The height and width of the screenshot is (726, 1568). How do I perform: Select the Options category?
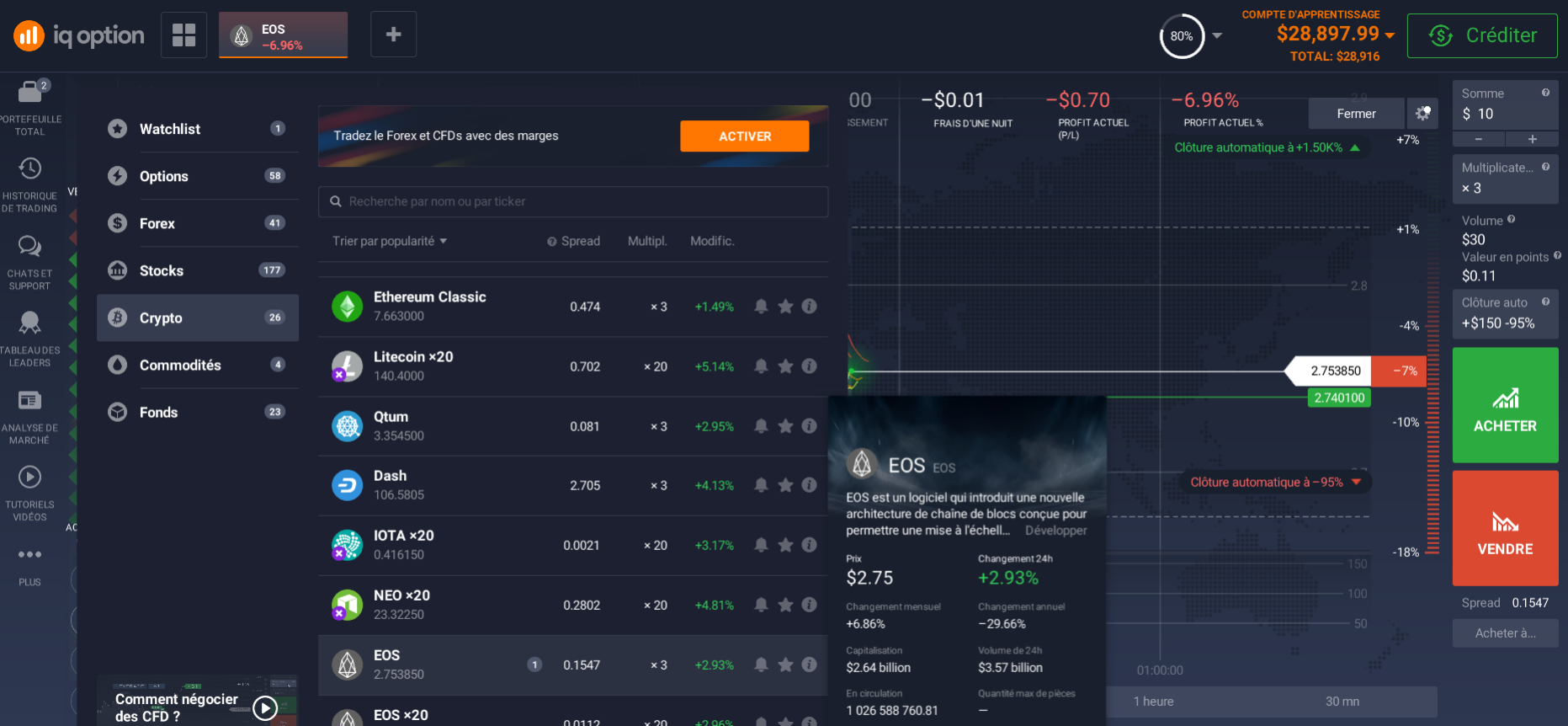(198, 176)
